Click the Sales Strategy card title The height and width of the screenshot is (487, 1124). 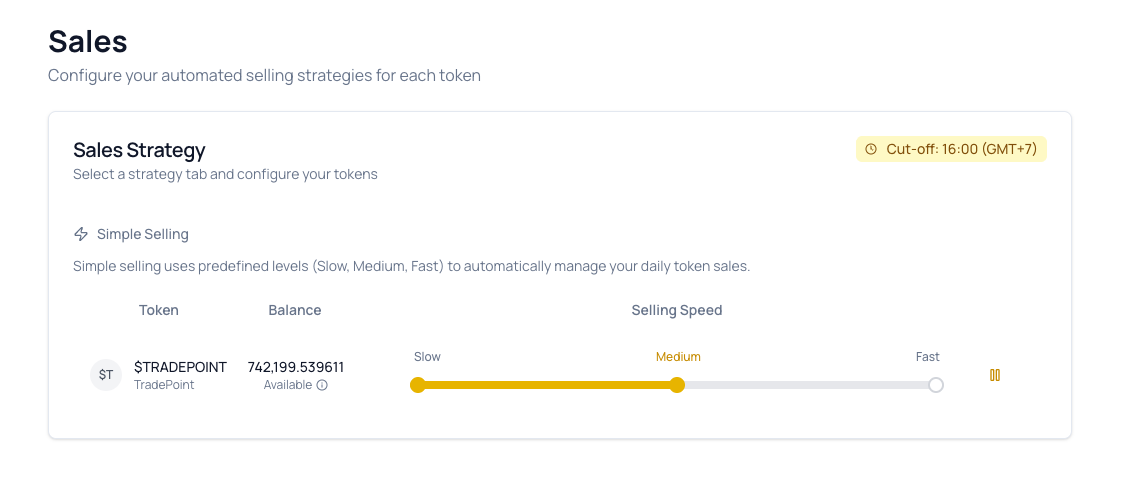(139, 150)
